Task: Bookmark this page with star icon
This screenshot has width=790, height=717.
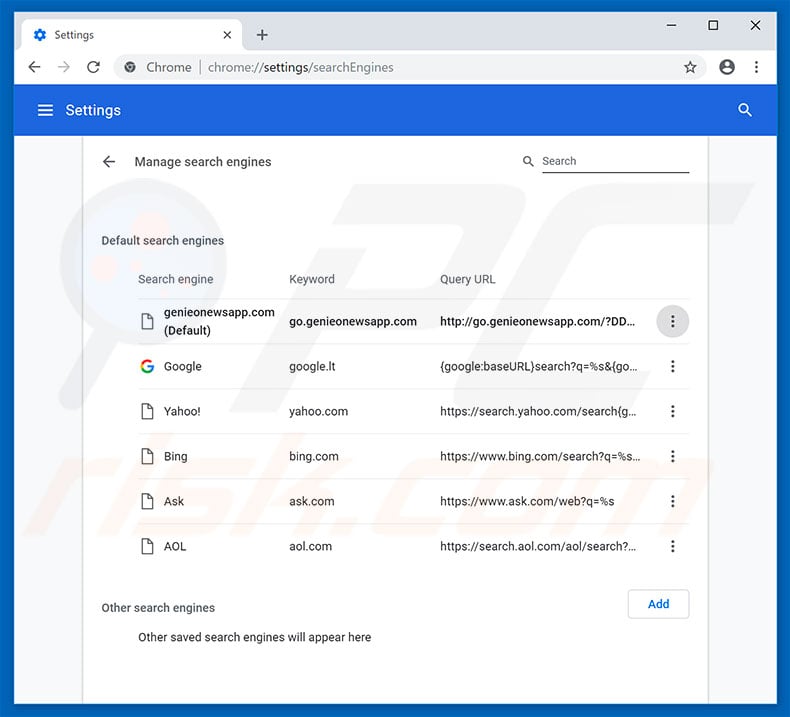Action: point(690,67)
